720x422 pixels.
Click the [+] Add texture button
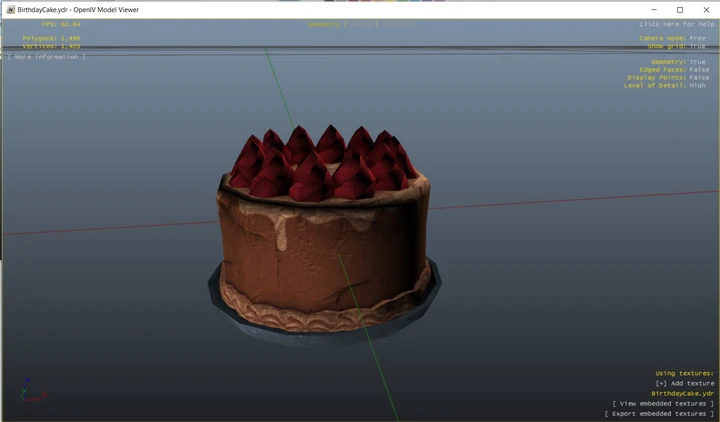pyautogui.click(x=685, y=383)
